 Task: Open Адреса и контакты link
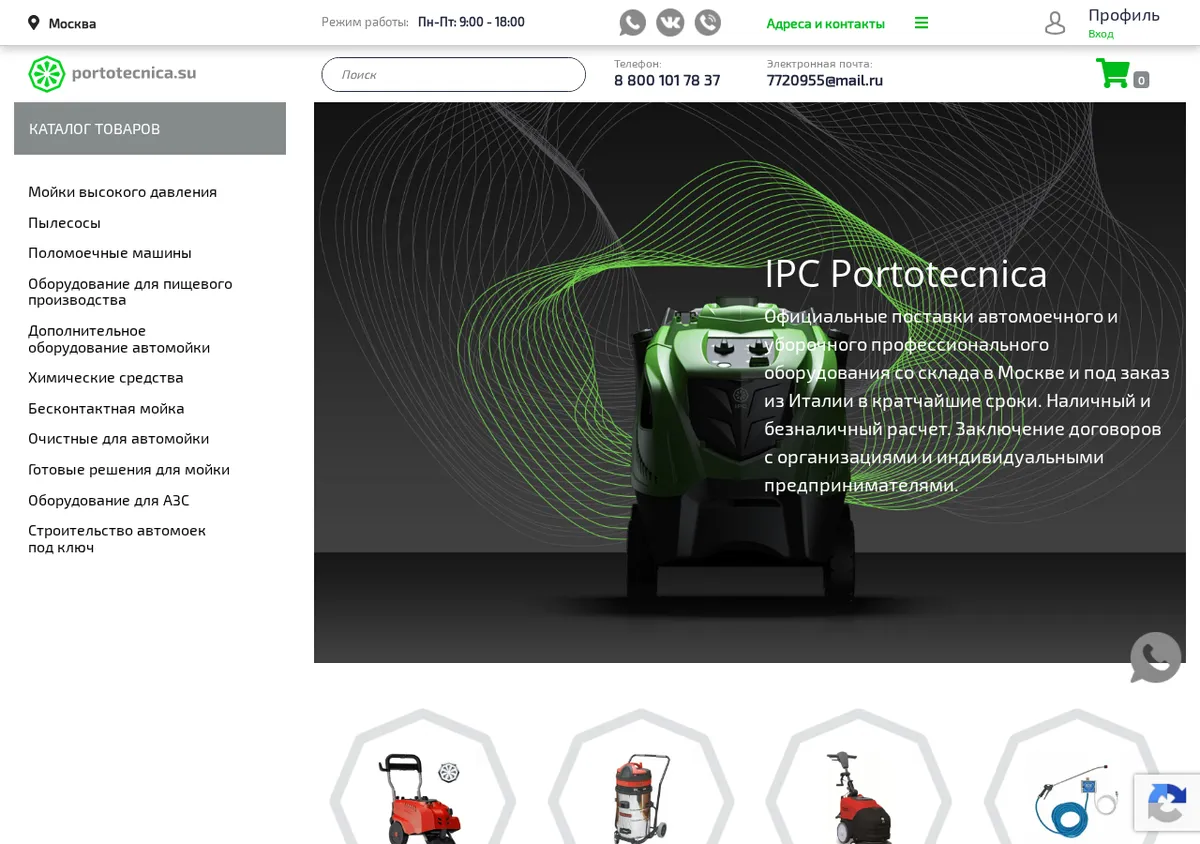point(825,23)
